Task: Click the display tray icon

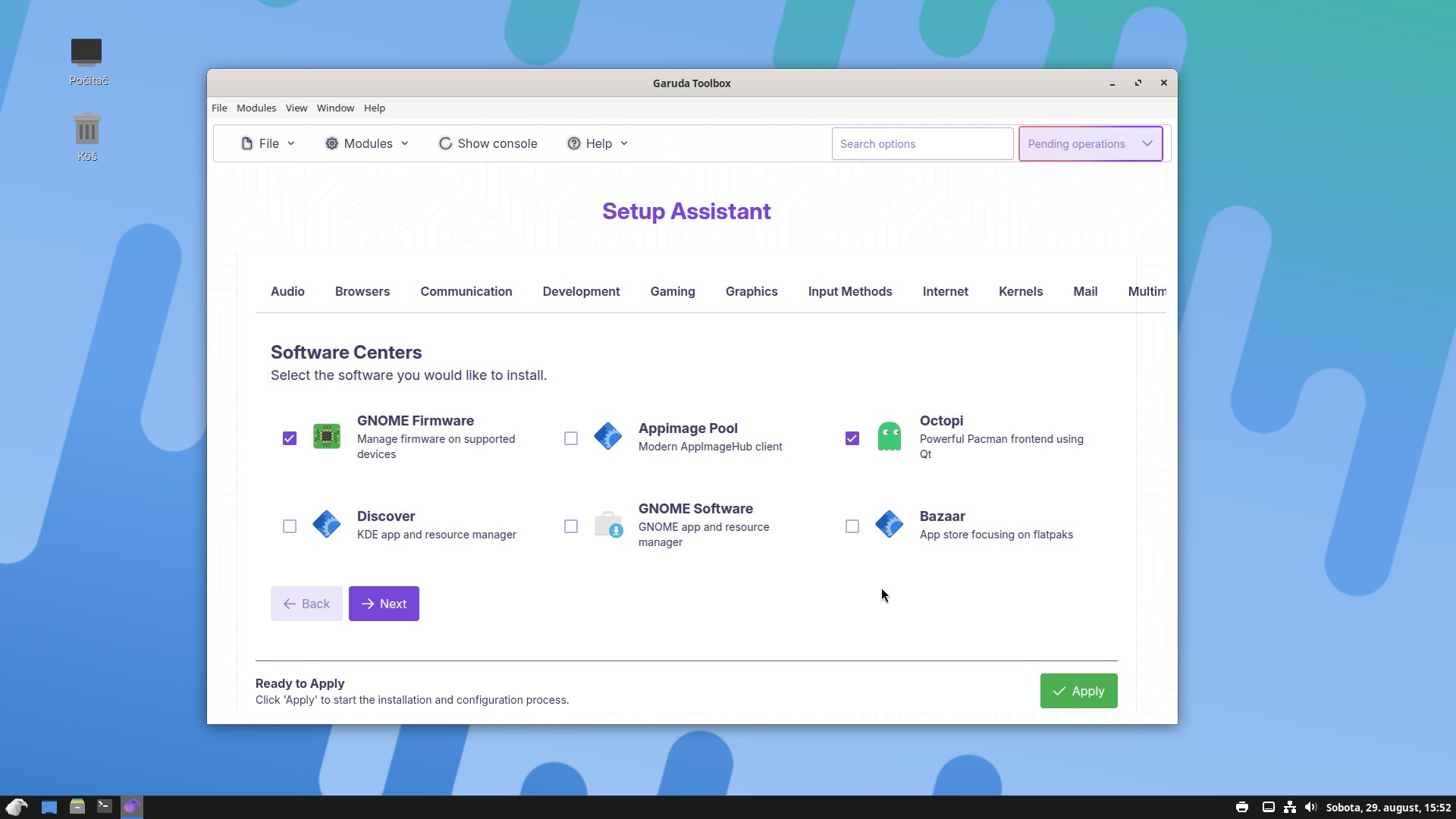Action: coord(1268,808)
